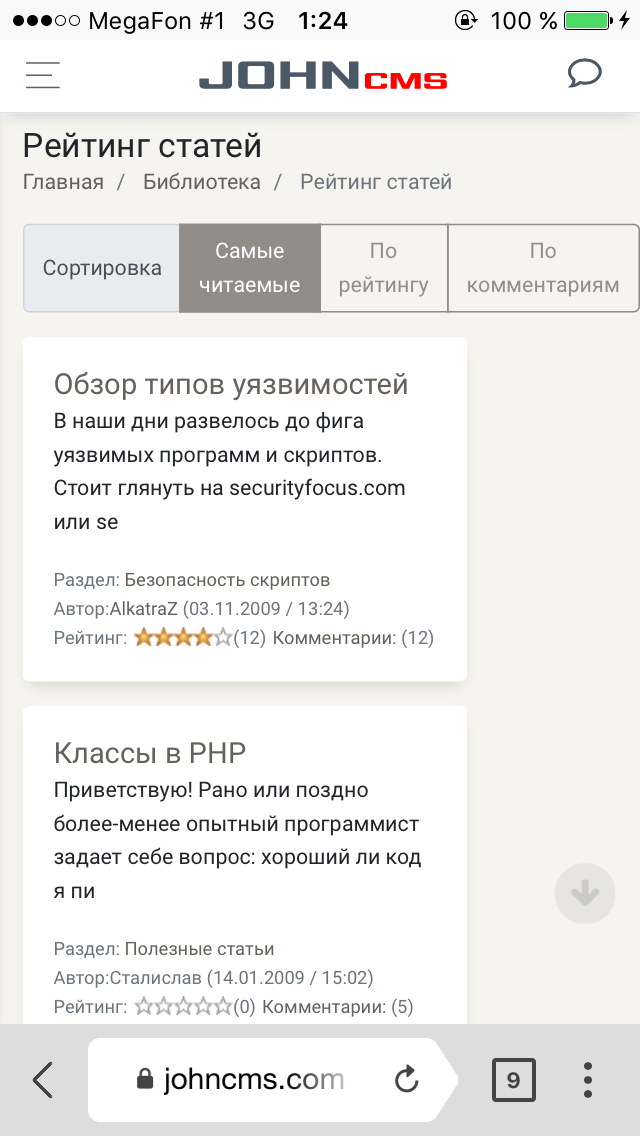This screenshot has width=640, height=1136.
Task: Open the "Безопасность скриптов" section link
Action: click(x=227, y=580)
